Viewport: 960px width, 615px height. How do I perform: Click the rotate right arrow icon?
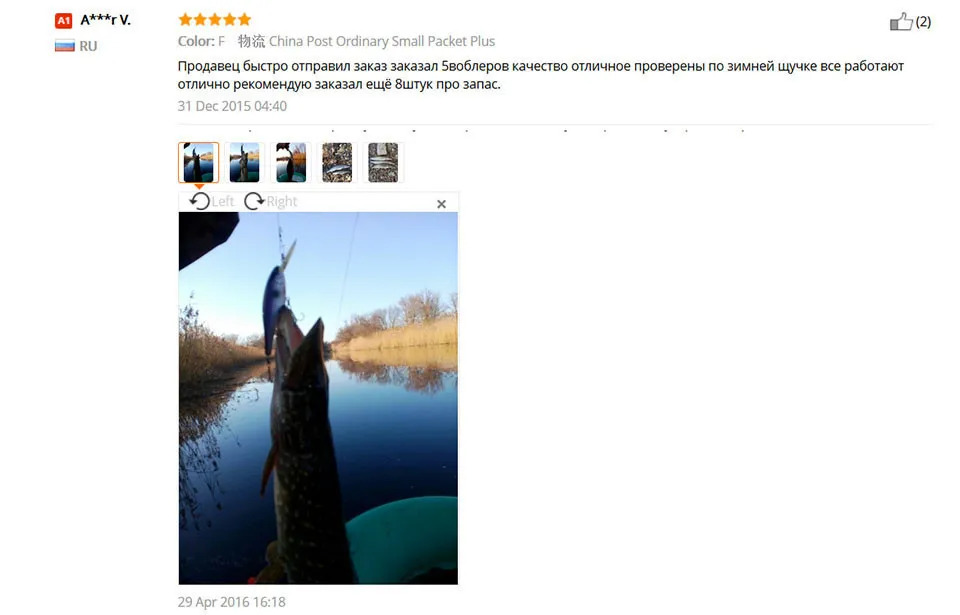(x=254, y=201)
